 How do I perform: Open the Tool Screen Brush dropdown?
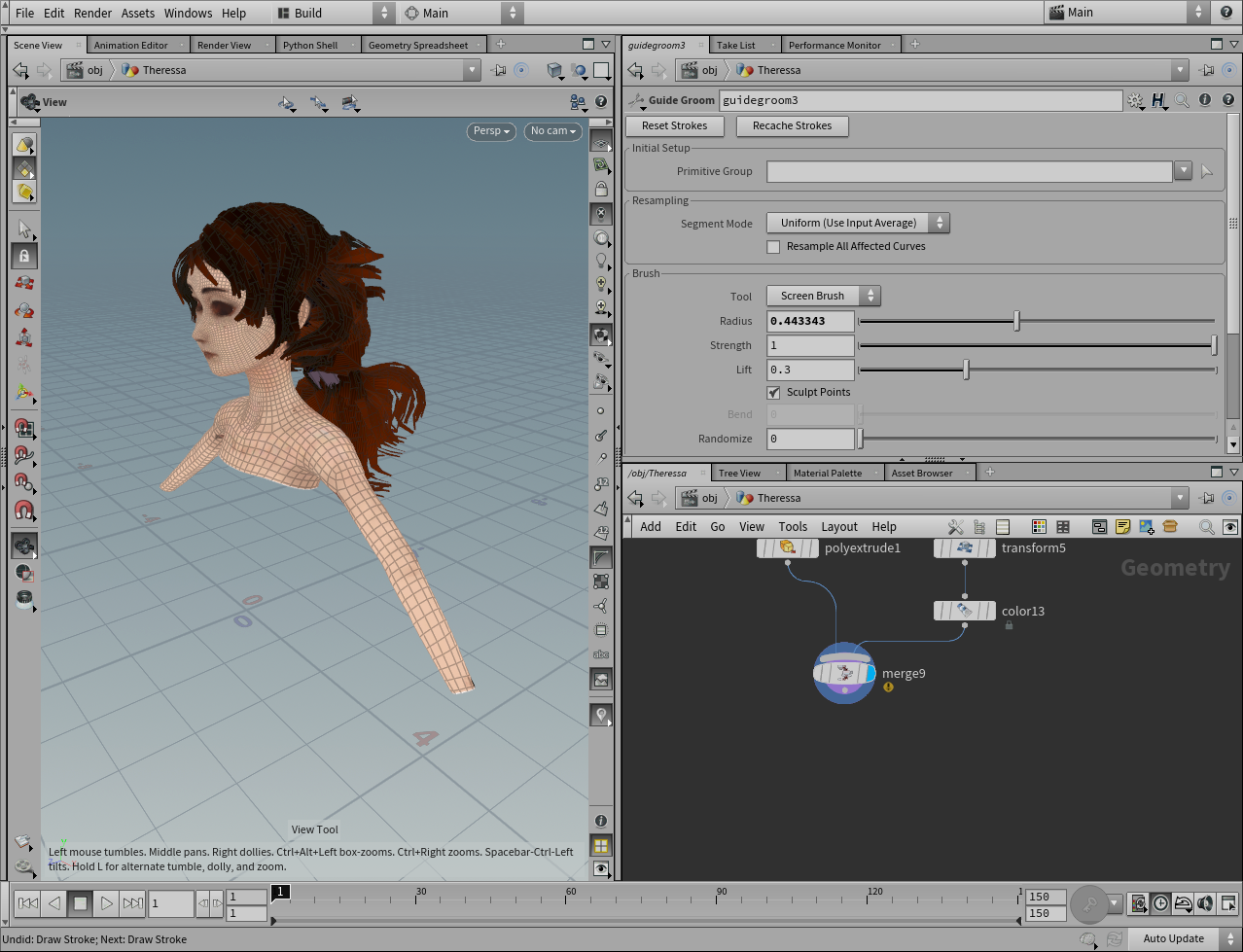(823, 296)
